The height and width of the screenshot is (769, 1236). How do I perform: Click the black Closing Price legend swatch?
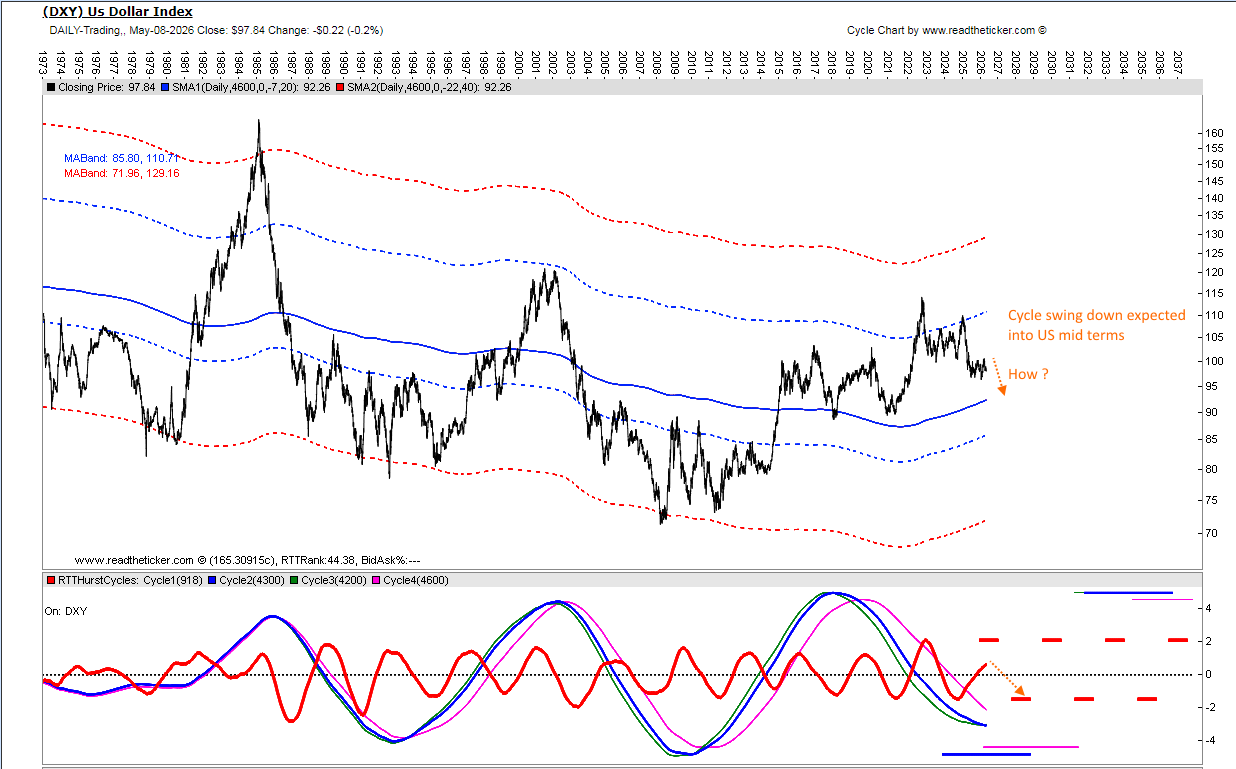click(x=50, y=88)
